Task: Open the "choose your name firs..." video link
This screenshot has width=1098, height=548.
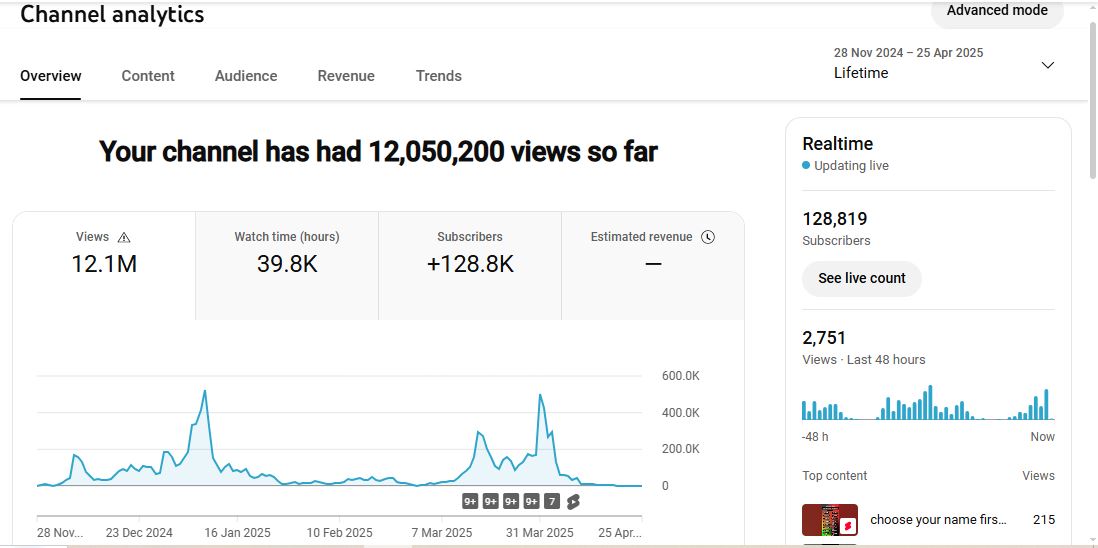Action: coord(938,520)
